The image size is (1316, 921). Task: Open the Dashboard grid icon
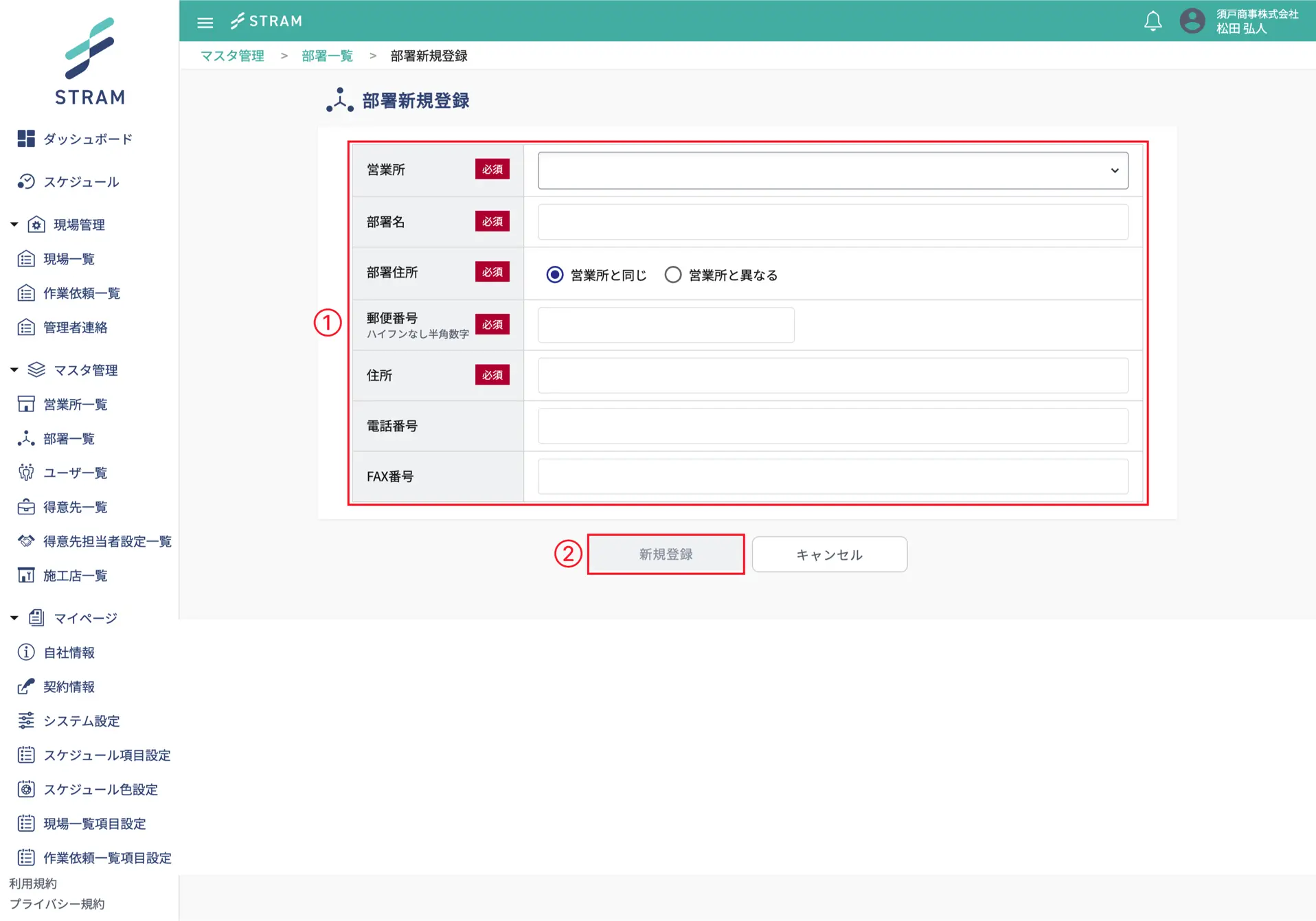[26, 139]
